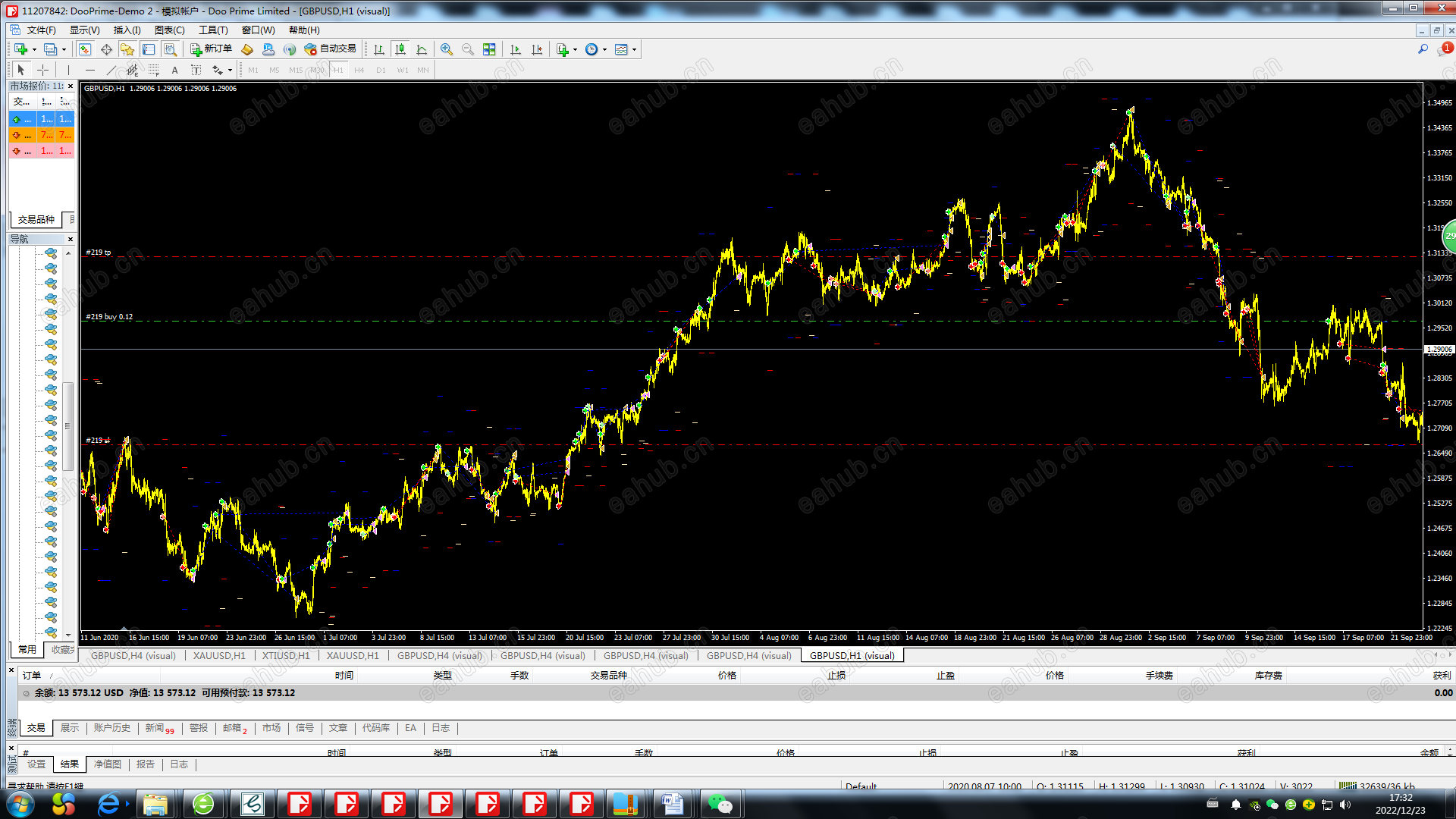Select the candlestick chart type icon
This screenshot has height=819, width=1456.
(x=400, y=49)
